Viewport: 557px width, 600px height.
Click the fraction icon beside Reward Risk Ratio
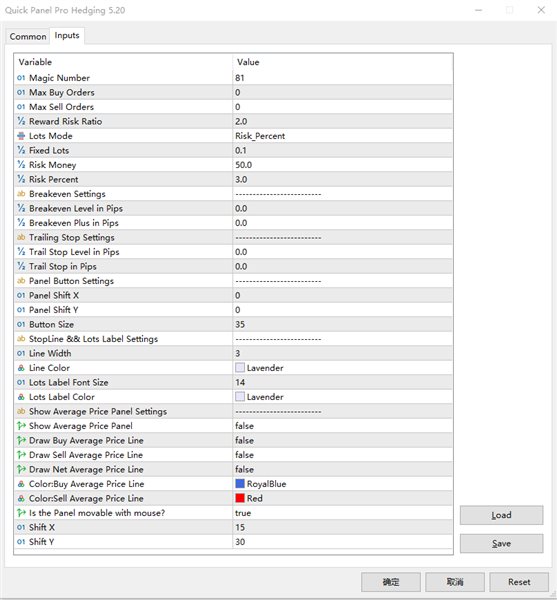click(x=21, y=121)
